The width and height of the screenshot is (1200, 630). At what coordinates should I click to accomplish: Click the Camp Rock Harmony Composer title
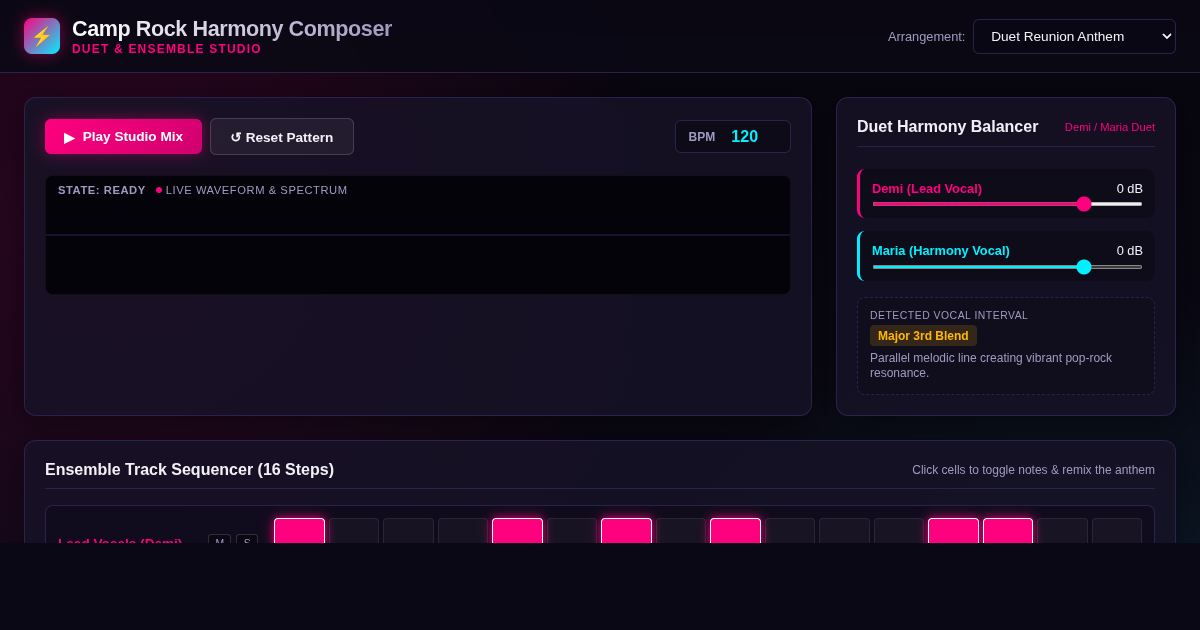coord(232,29)
